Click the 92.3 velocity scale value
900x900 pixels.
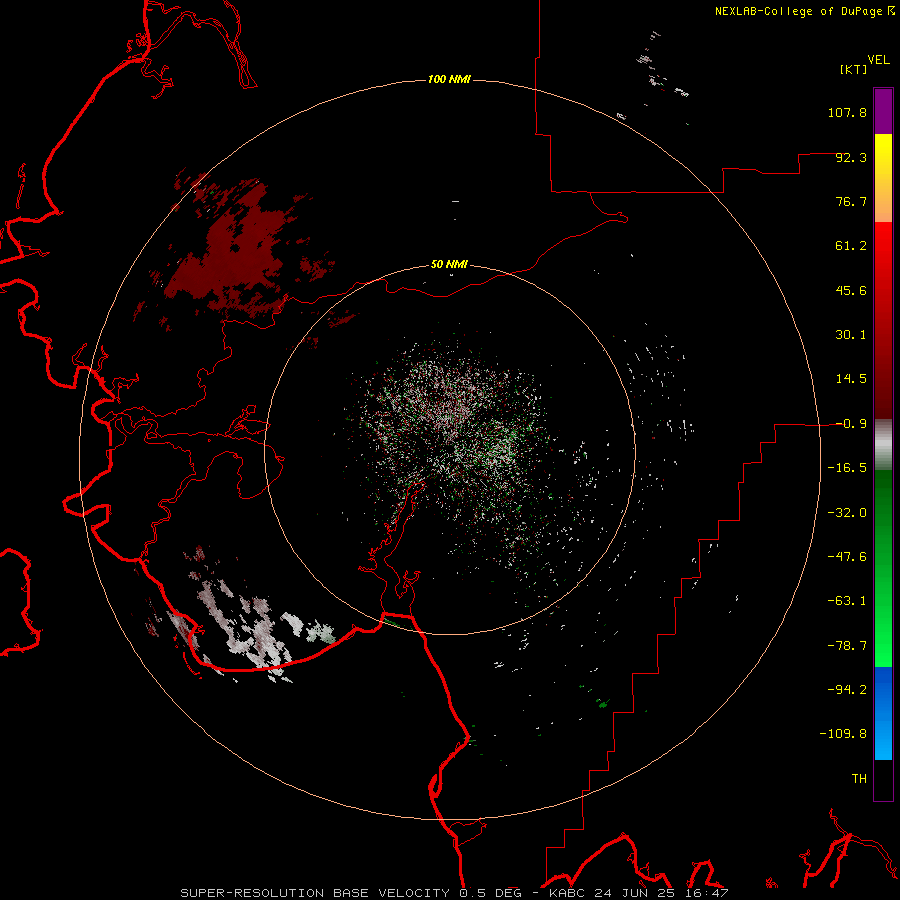[851, 157]
